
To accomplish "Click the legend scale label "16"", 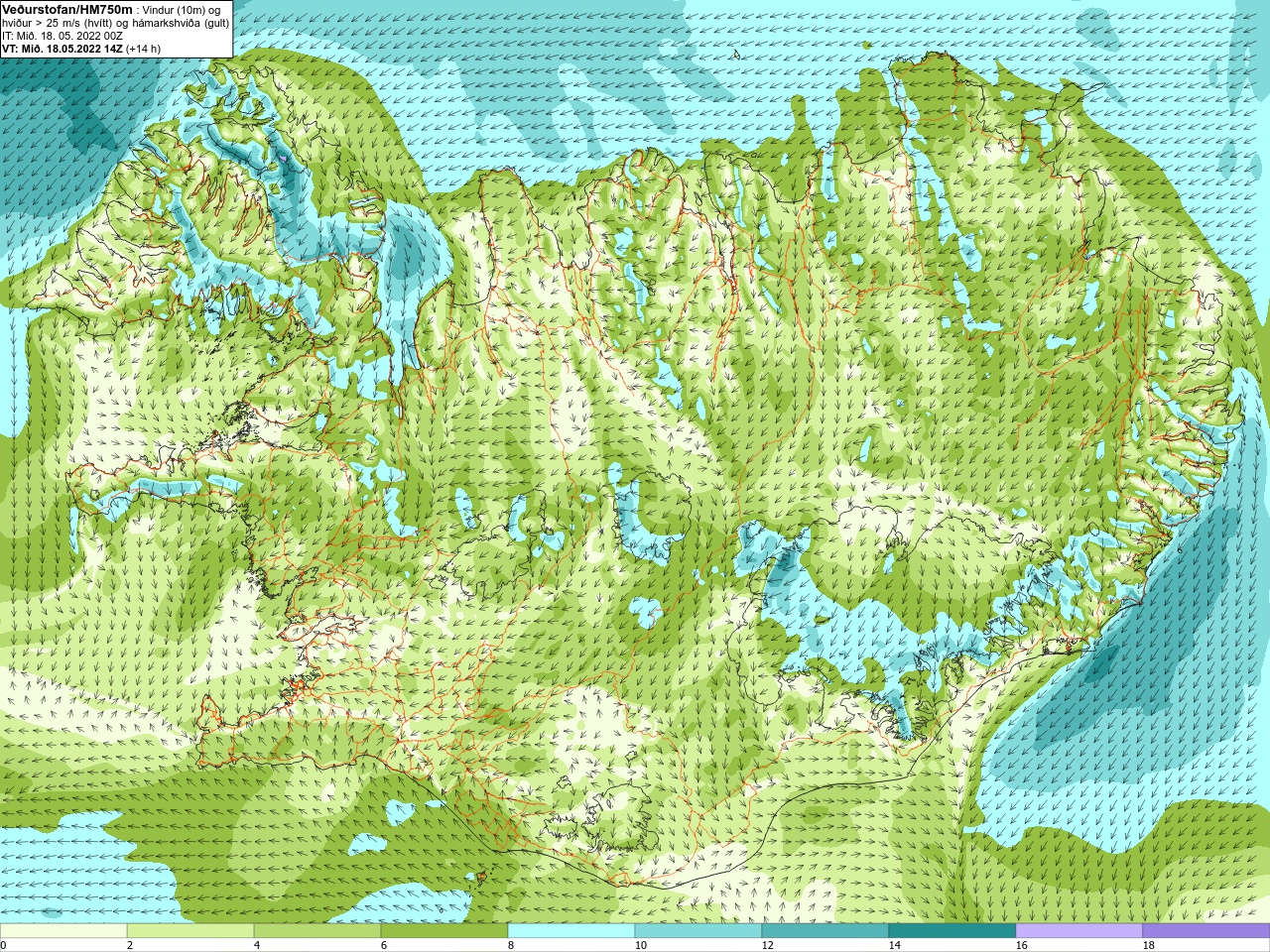I will pyautogui.click(x=1021, y=945).
